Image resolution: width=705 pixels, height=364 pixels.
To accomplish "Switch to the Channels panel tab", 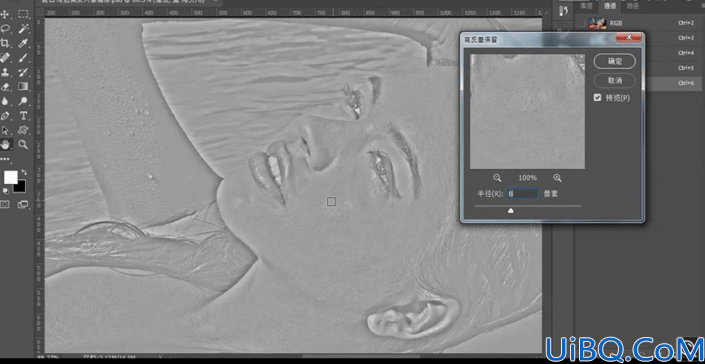I will tap(610, 6).
